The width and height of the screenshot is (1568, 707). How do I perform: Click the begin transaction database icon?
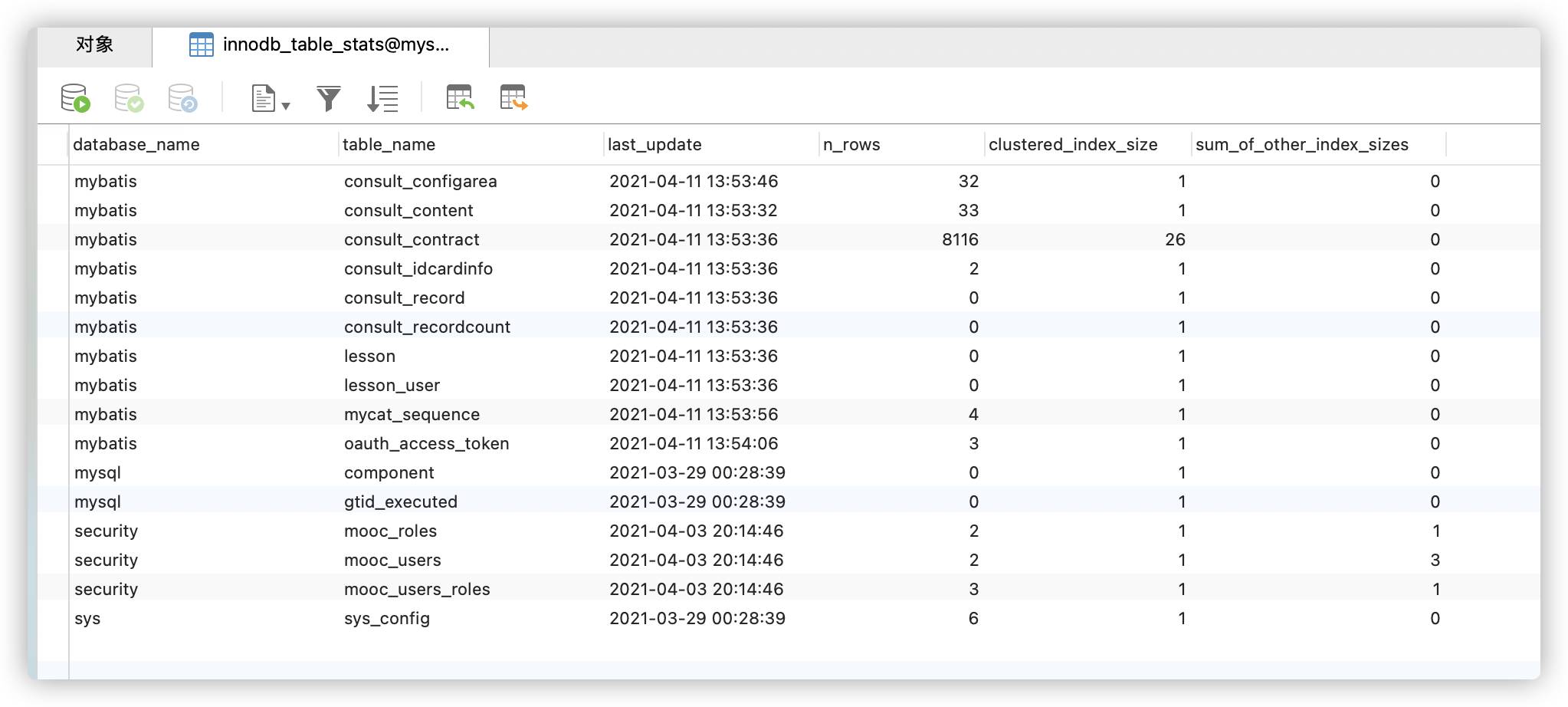[75, 98]
